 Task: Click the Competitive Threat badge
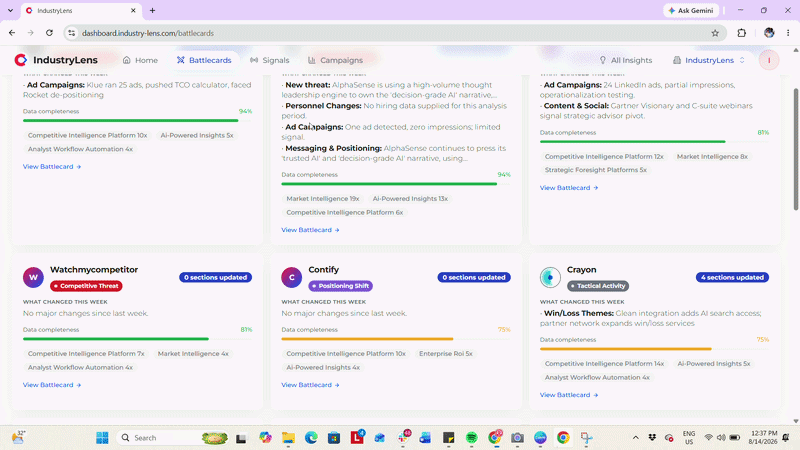pyautogui.click(x=86, y=286)
